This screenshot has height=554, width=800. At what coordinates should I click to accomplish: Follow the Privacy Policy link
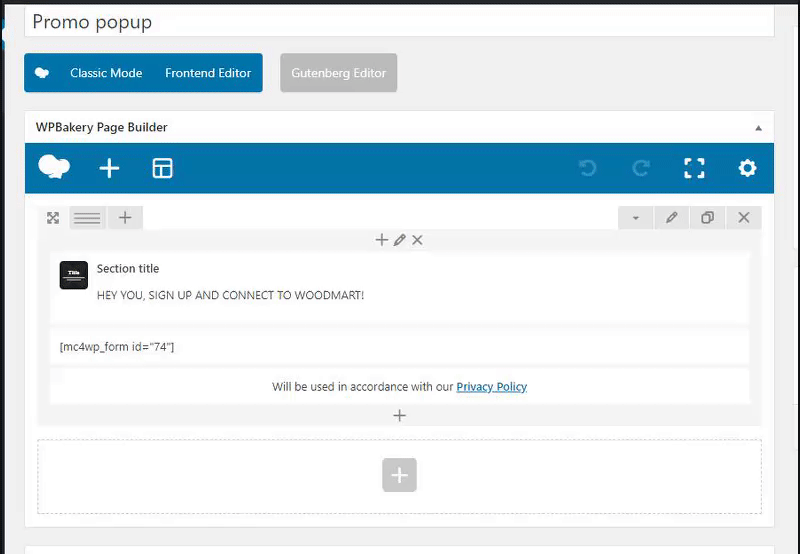tap(491, 387)
